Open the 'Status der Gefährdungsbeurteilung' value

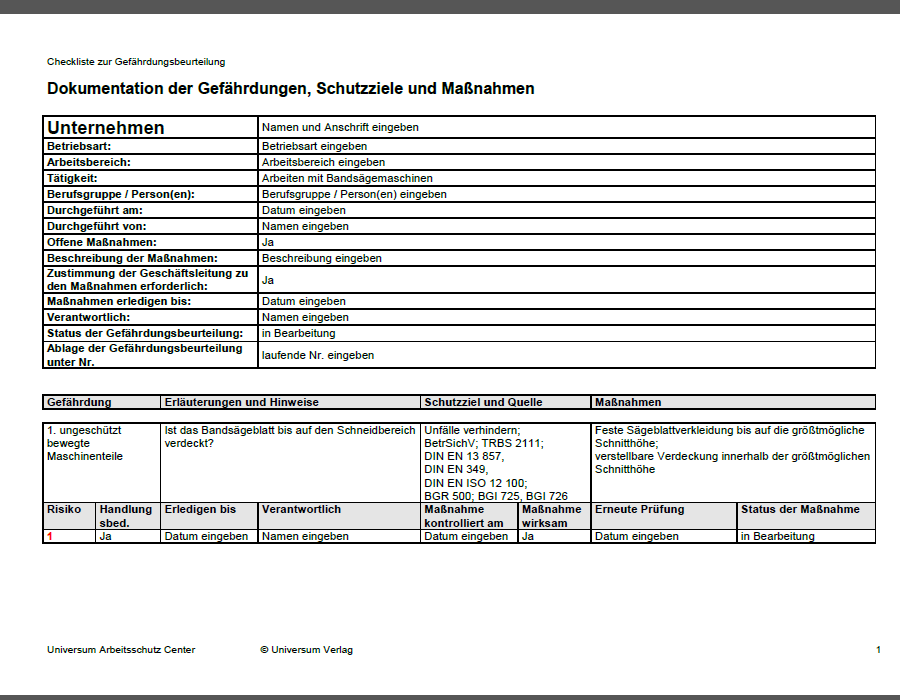(567, 334)
